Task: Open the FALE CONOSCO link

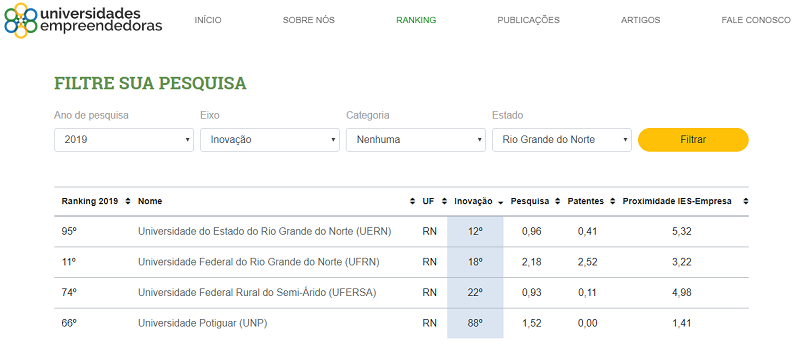Action: 756,20
